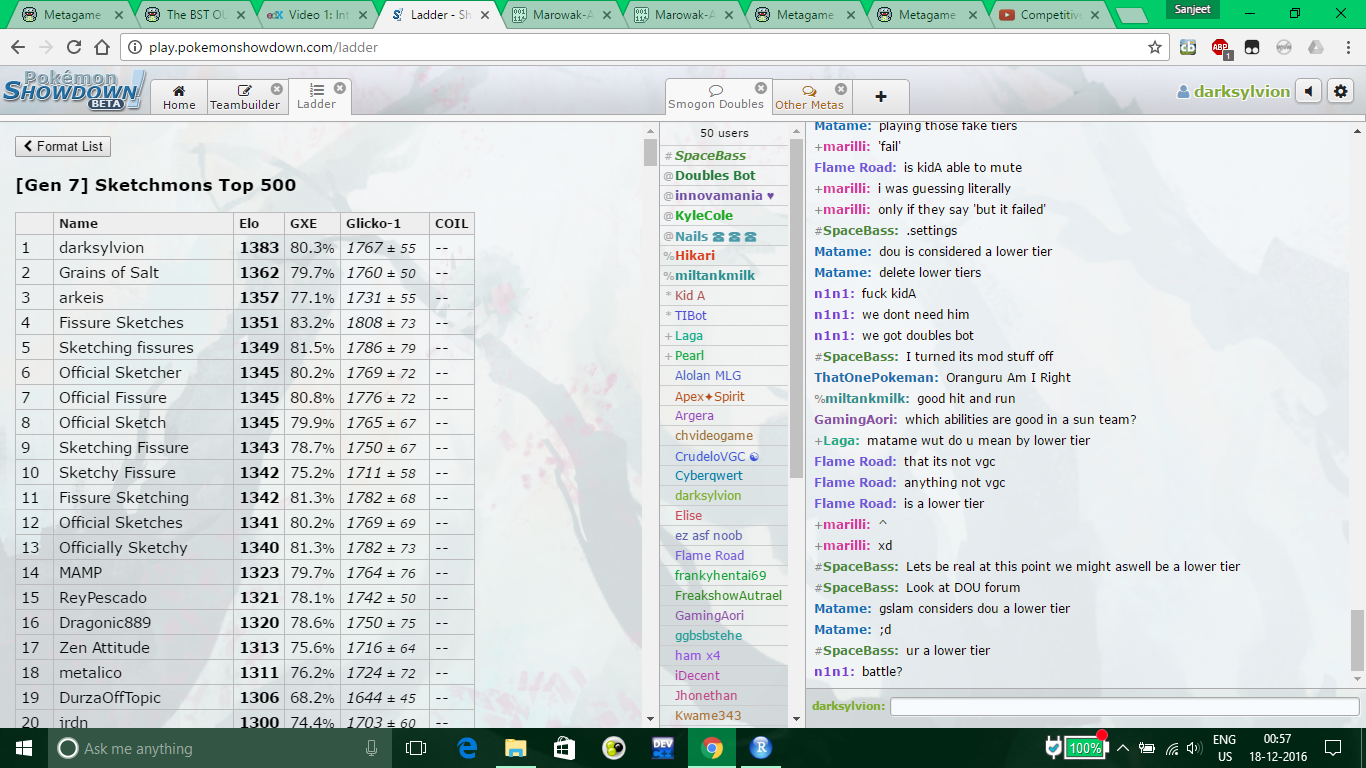The width and height of the screenshot is (1366, 768).
Task: Open the Chrome three-dot menu
Action: tap(1346, 47)
